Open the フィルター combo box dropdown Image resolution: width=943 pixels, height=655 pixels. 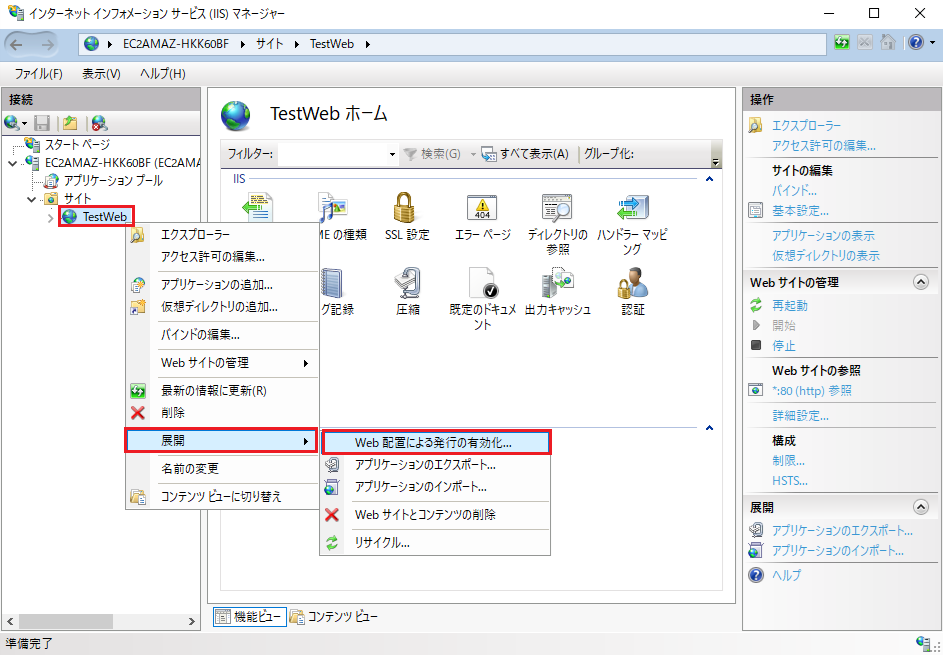tap(392, 155)
